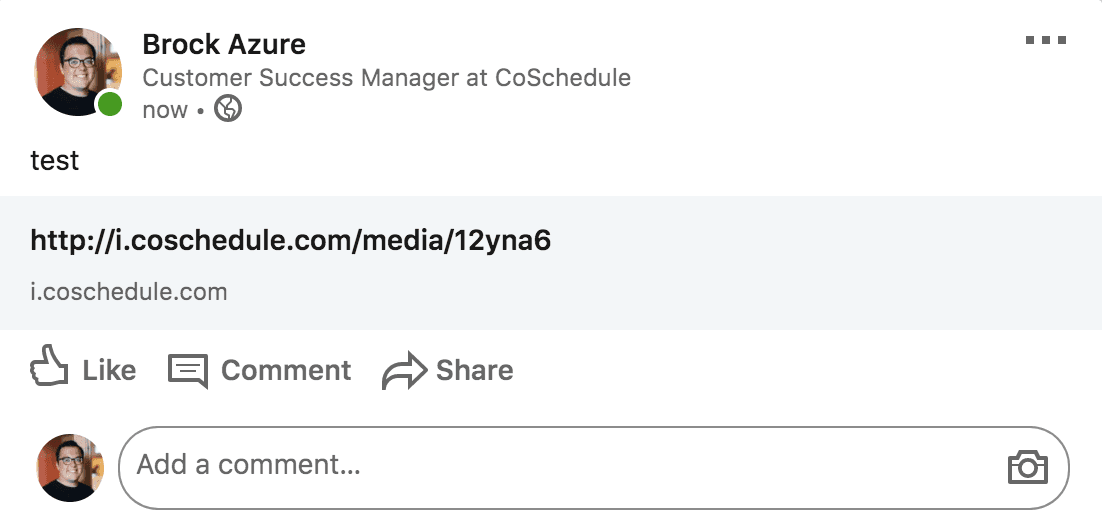Click the Like button label
This screenshot has height=530, width=1102.
click(x=109, y=370)
